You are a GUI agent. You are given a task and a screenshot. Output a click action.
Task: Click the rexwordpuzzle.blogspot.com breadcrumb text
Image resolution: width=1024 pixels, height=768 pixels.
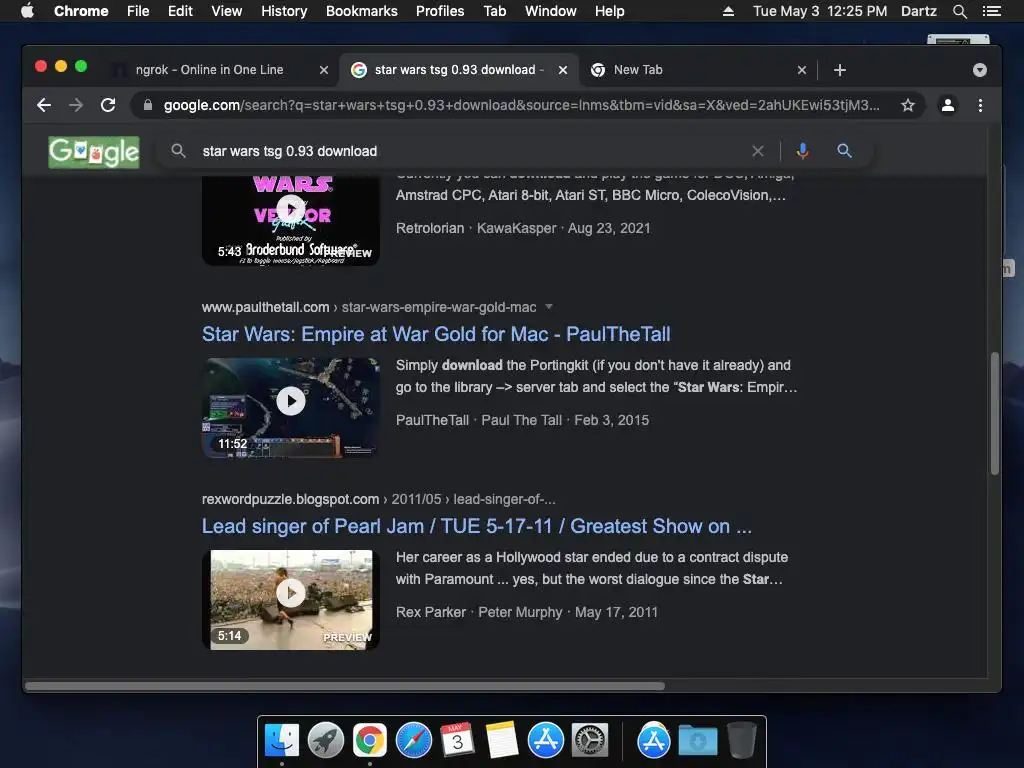290,499
